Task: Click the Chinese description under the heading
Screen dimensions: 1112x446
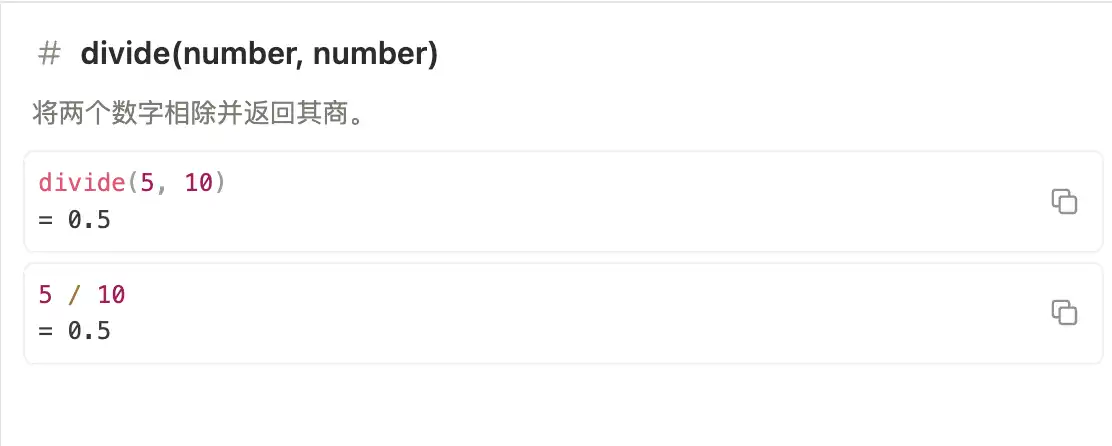Action: 196,114
